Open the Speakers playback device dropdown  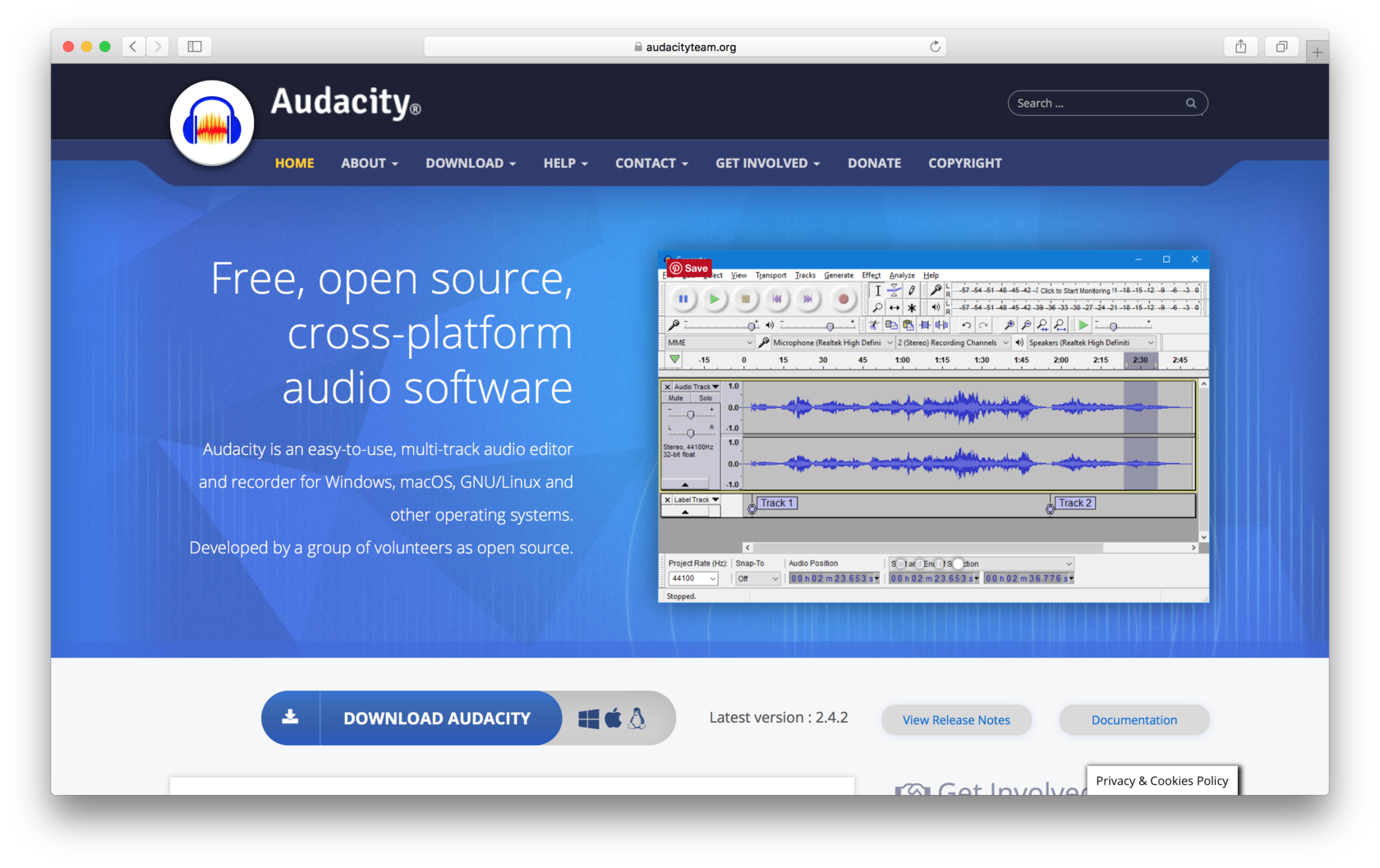pos(1091,342)
